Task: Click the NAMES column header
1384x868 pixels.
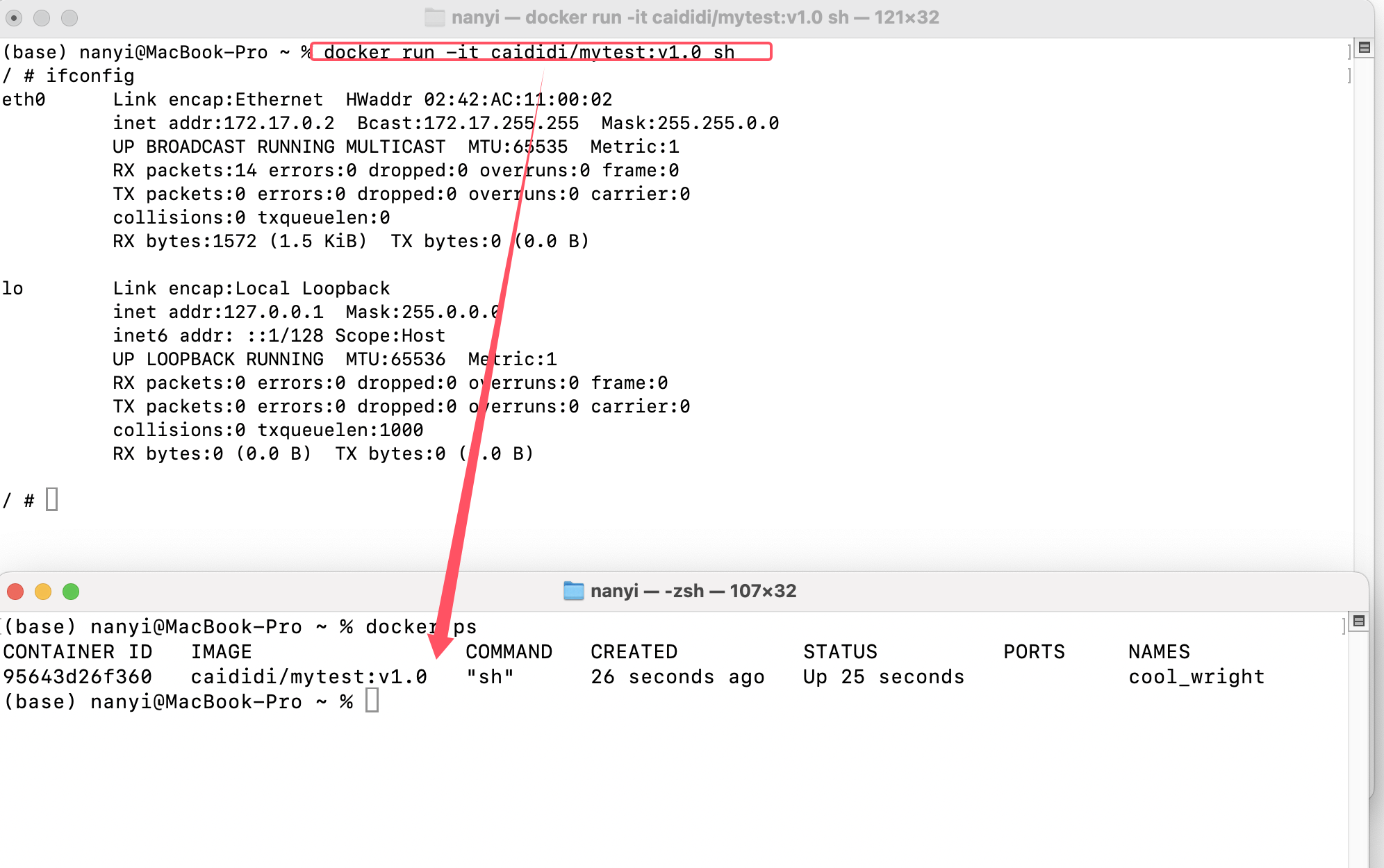Action: pos(1160,651)
